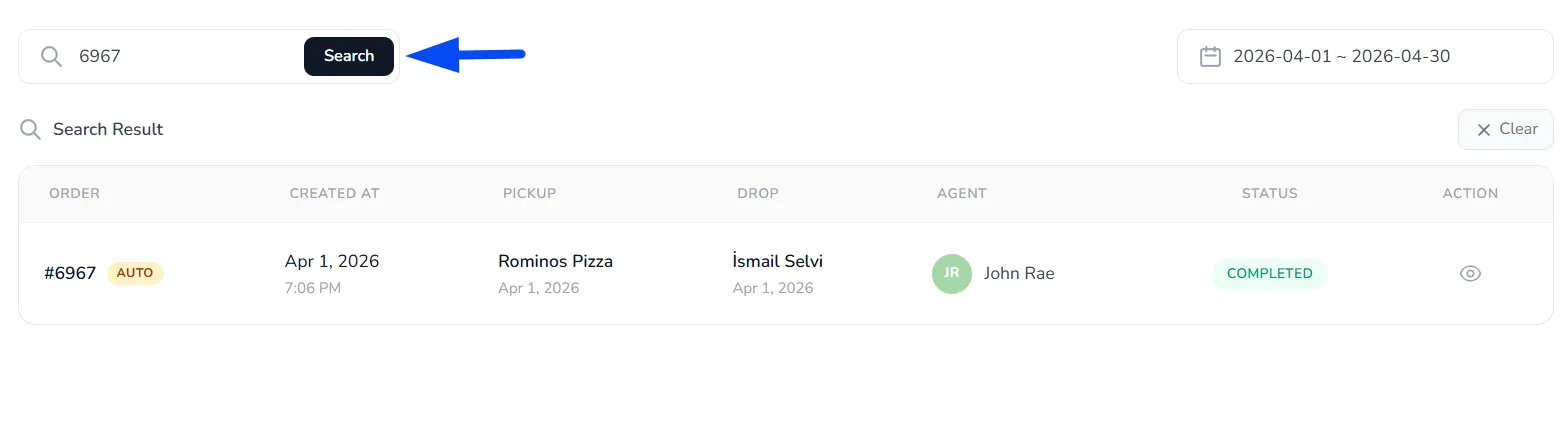The image size is (1568, 434).
Task: Open the date range picker 2026-04-01 ~ 2026-04-30
Action: tap(1365, 56)
